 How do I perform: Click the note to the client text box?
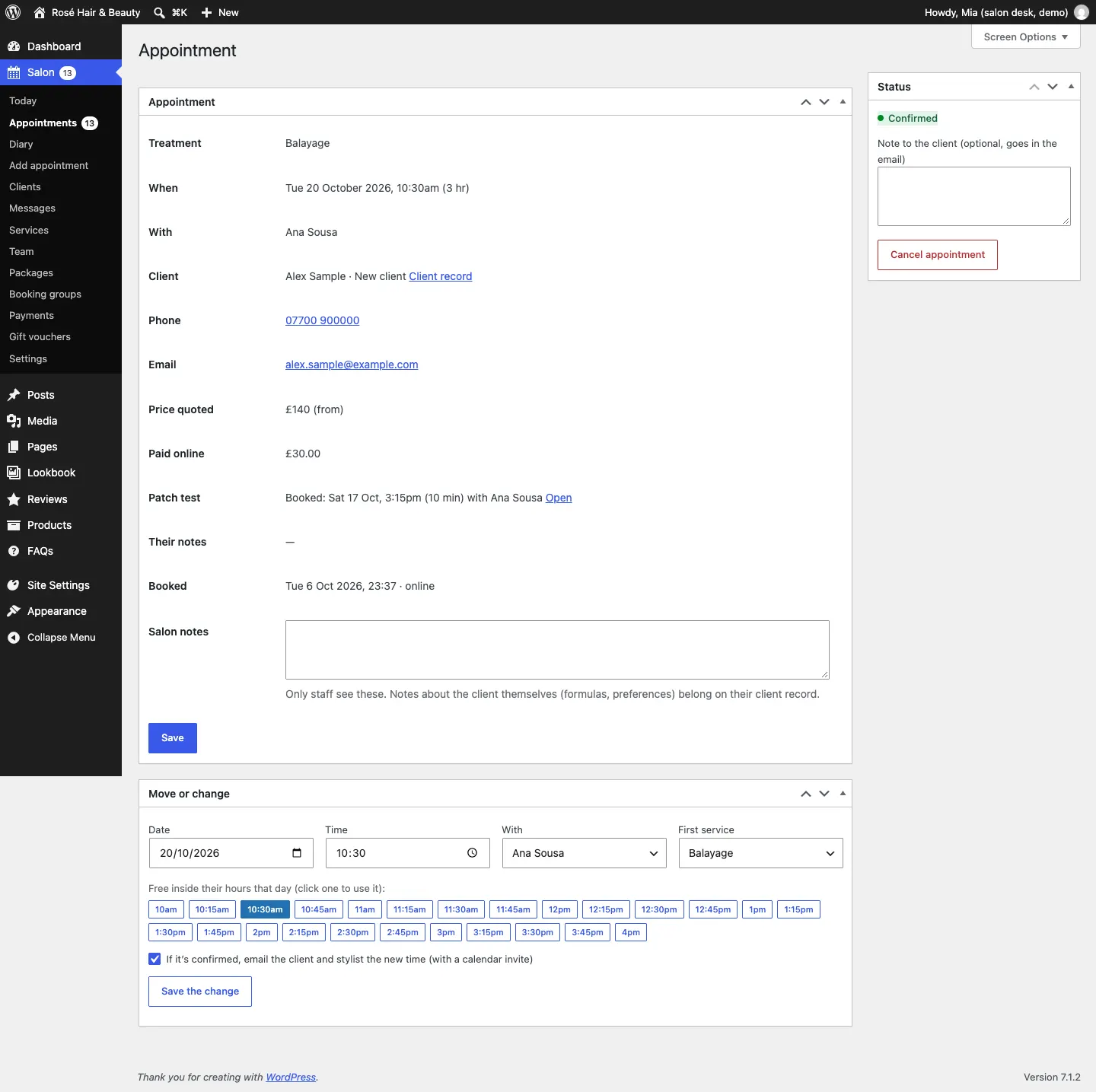pyautogui.click(x=974, y=196)
